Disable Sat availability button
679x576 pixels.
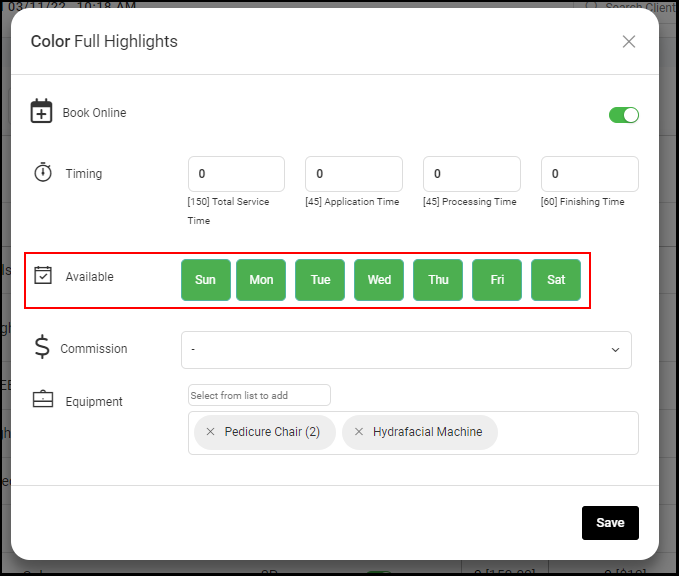click(556, 280)
